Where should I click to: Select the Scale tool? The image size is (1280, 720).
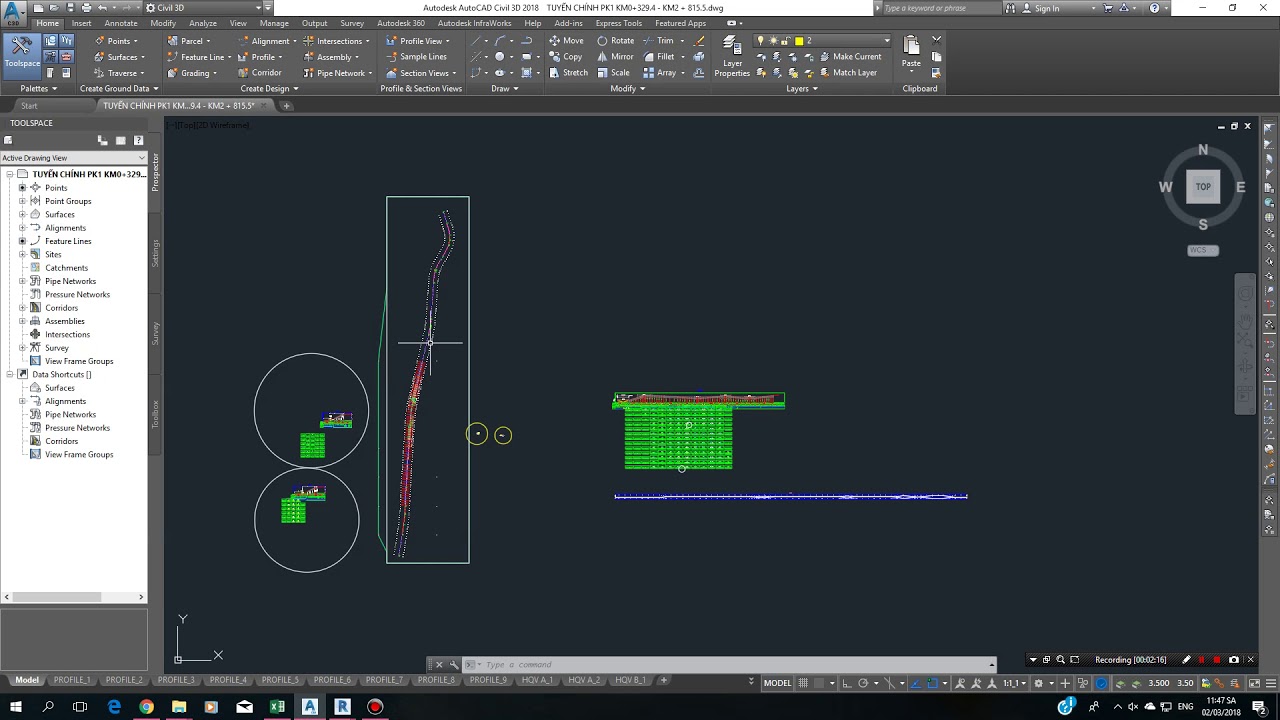[613, 73]
